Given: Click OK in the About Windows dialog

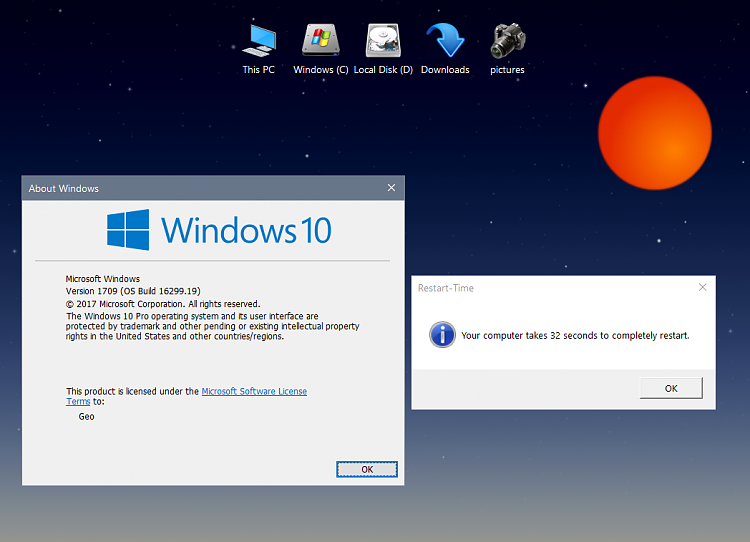Looking at the screenshot, I should click(367, 469).
